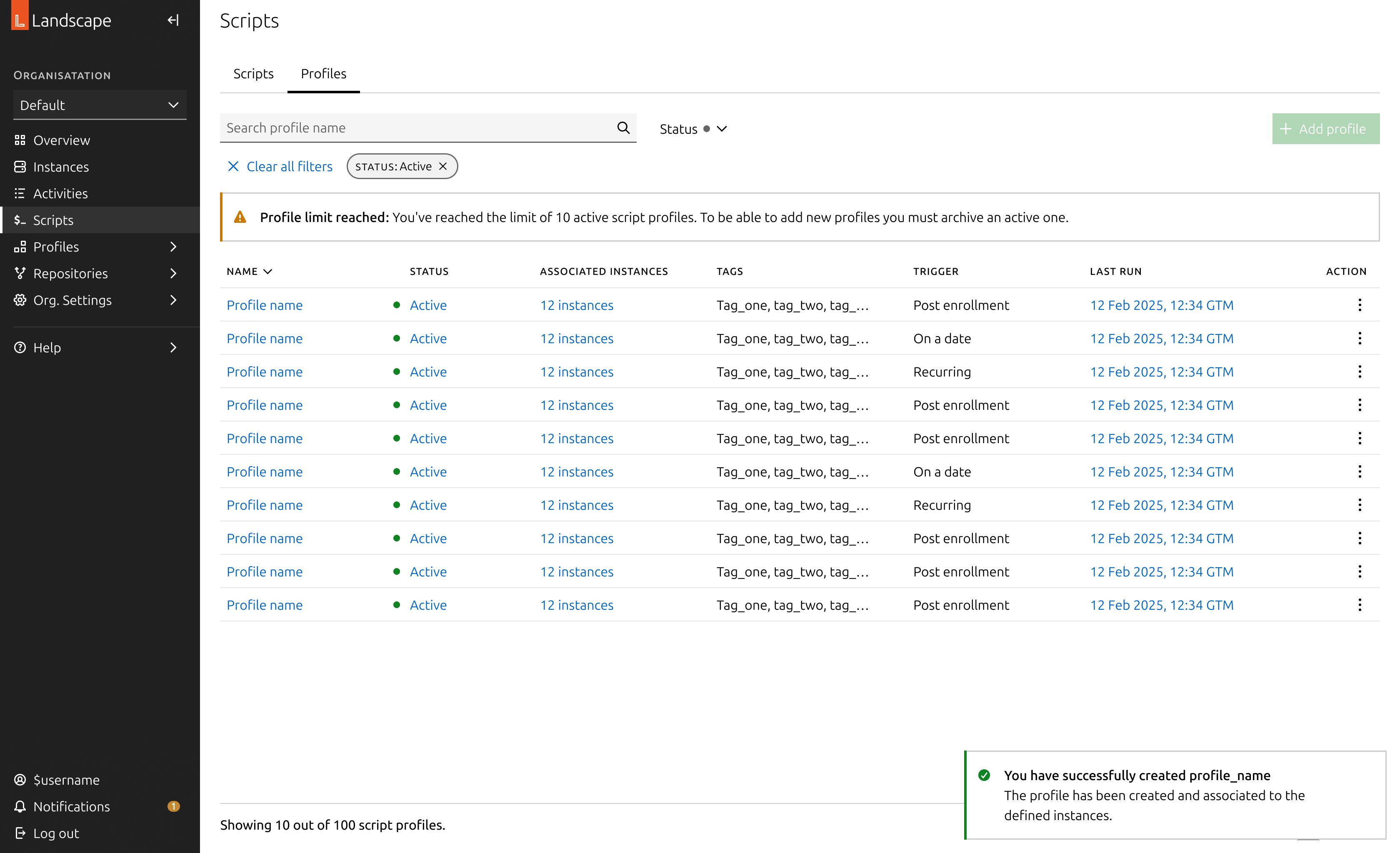Sort table by NAME column
Viewport: 1400px width, 853px height.
point(250,272)
